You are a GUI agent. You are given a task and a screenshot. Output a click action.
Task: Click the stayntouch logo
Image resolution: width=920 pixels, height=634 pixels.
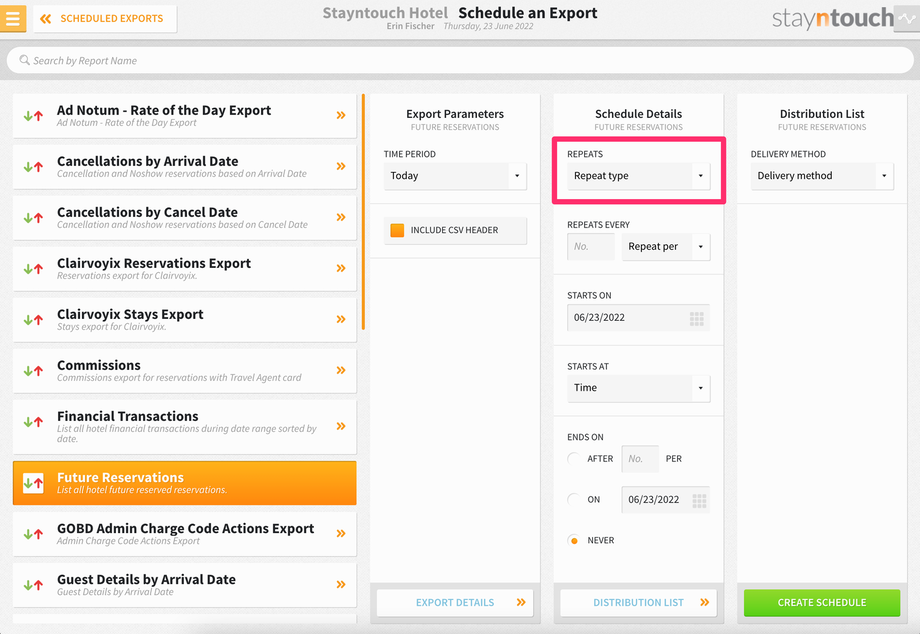click(832, 19)
